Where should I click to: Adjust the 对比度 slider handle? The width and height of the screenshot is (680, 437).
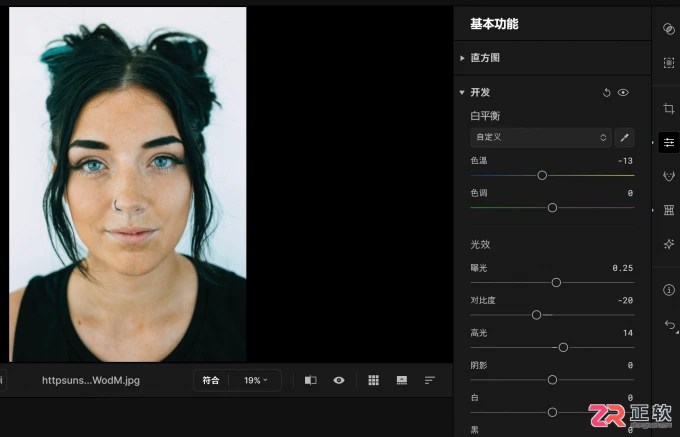coord(536,315)
